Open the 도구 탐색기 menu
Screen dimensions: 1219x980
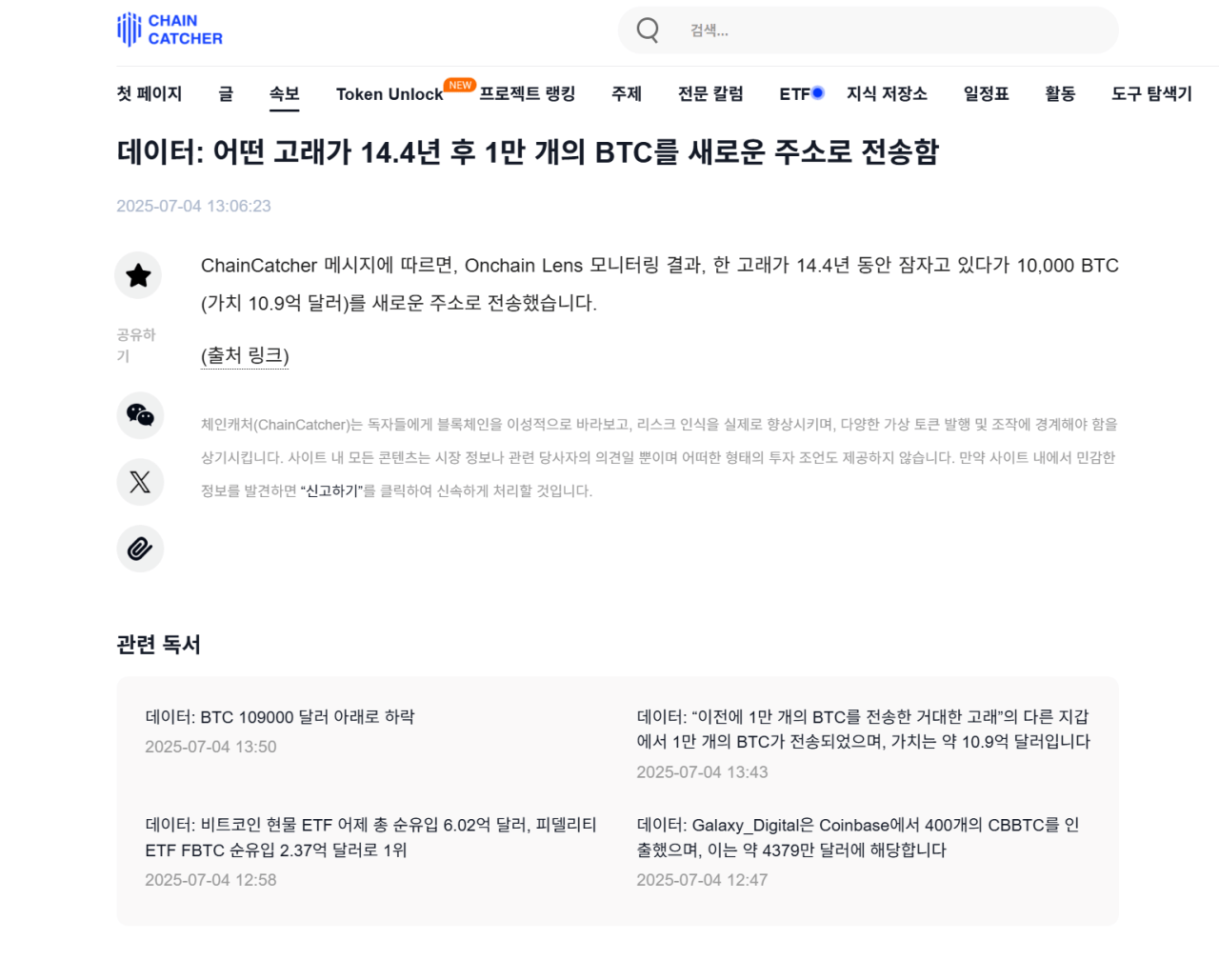coord(1151,93)
